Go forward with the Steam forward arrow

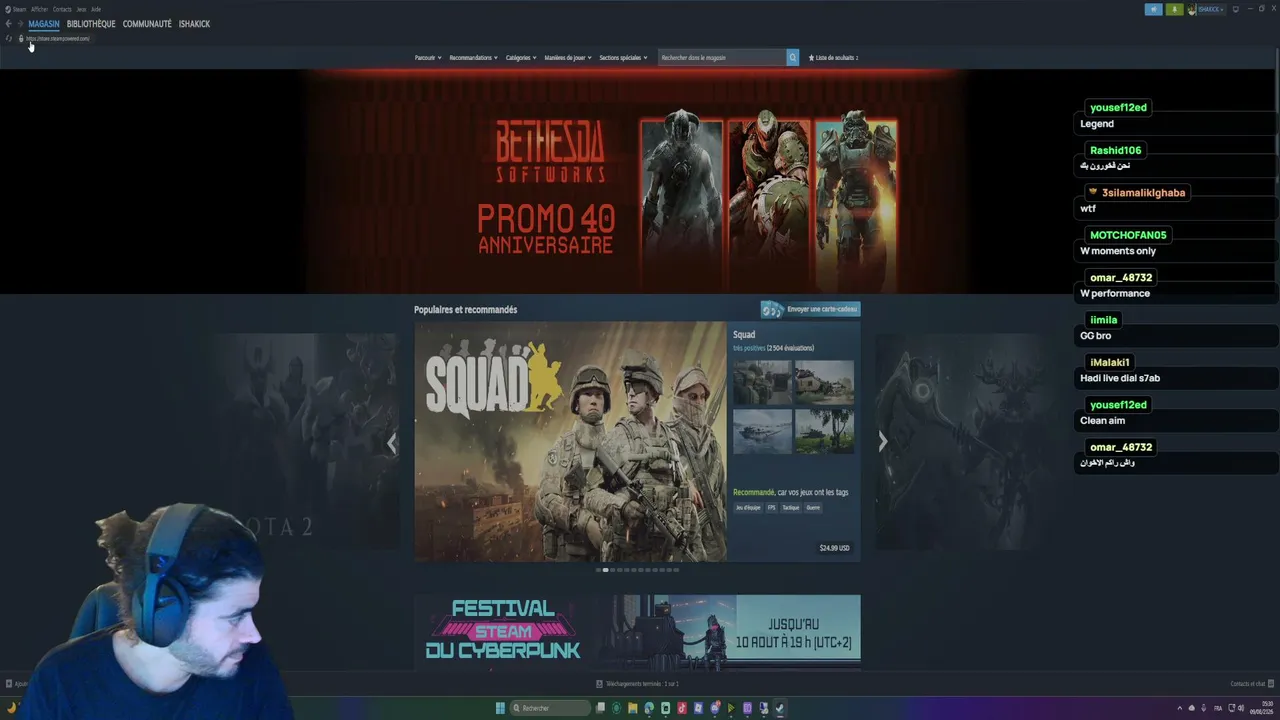point(20,24)
